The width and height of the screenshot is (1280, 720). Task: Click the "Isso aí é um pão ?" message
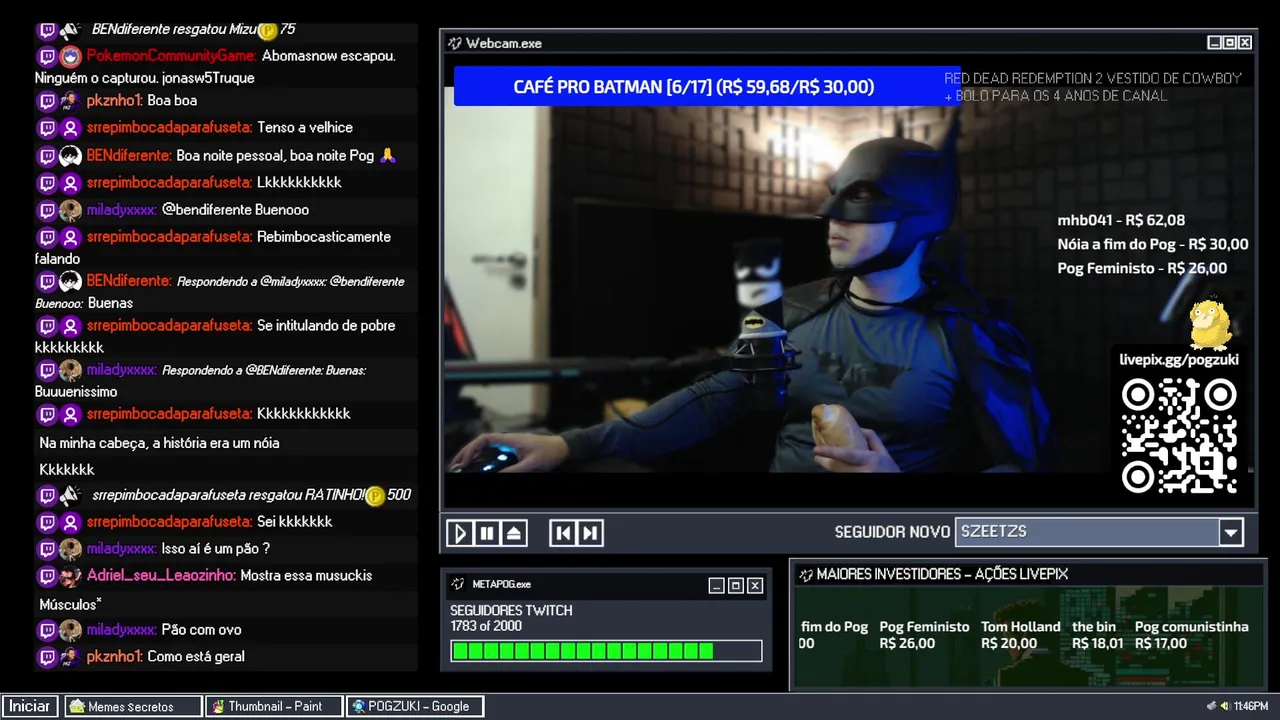click(216, 548)
